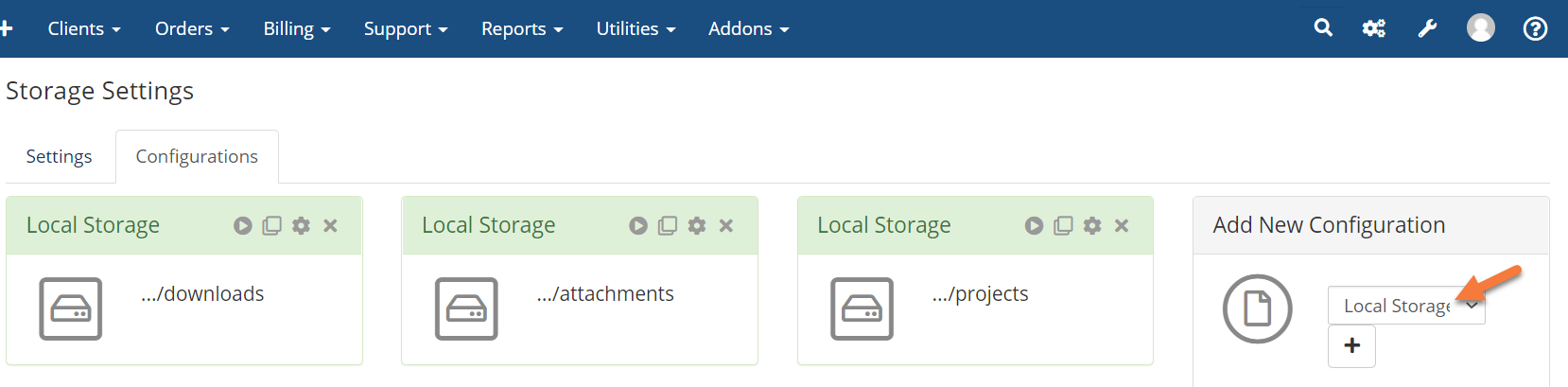1568x387 pixels.
Task: Test the projects storage configuration
Action: (1034, 226)
